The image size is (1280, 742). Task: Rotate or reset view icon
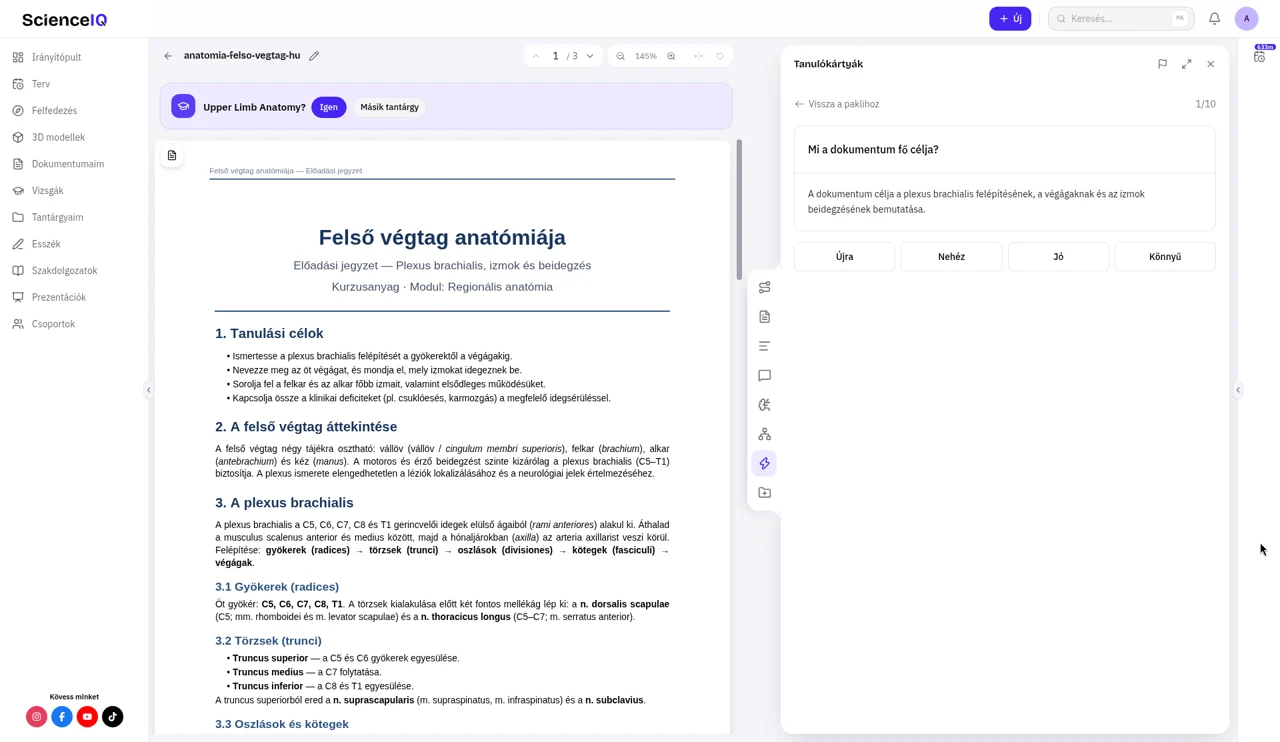tap(720, 56)
